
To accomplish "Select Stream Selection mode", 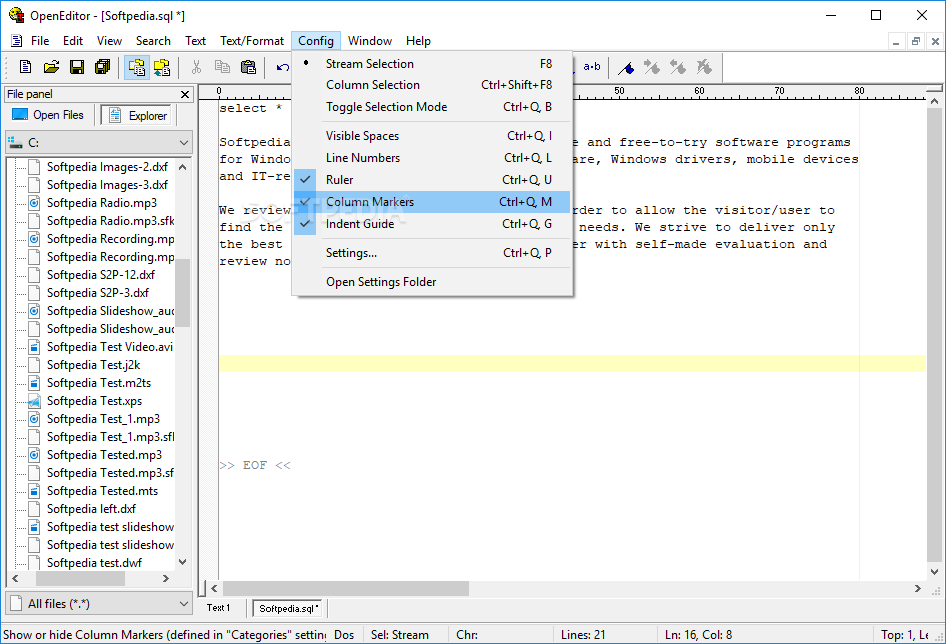I will tap(432, 63).
